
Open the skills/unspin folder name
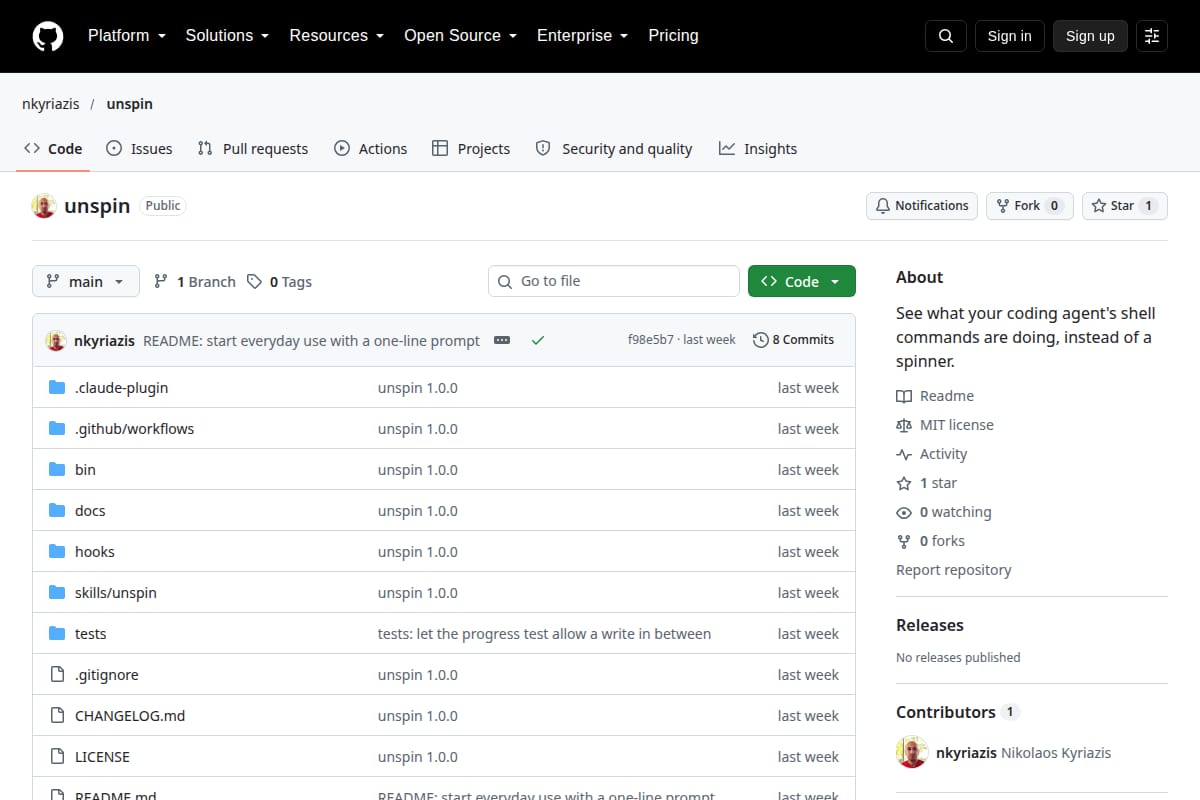pyautogui.click(x=116, y=593)
